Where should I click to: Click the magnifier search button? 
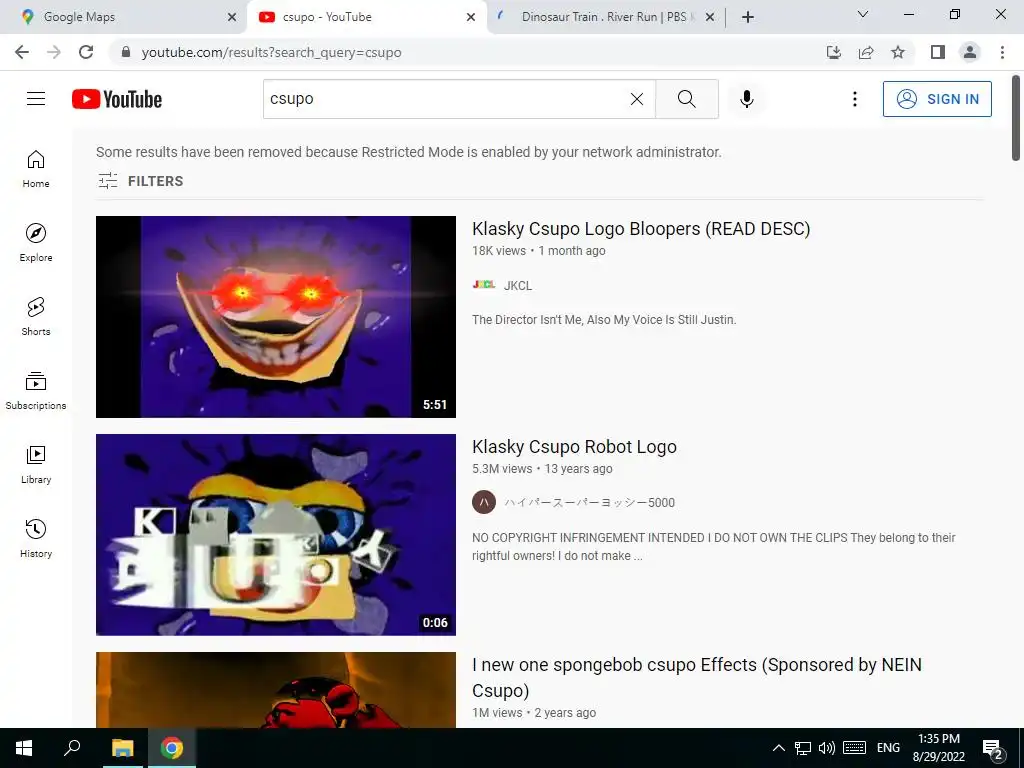[x=686, y=99]
